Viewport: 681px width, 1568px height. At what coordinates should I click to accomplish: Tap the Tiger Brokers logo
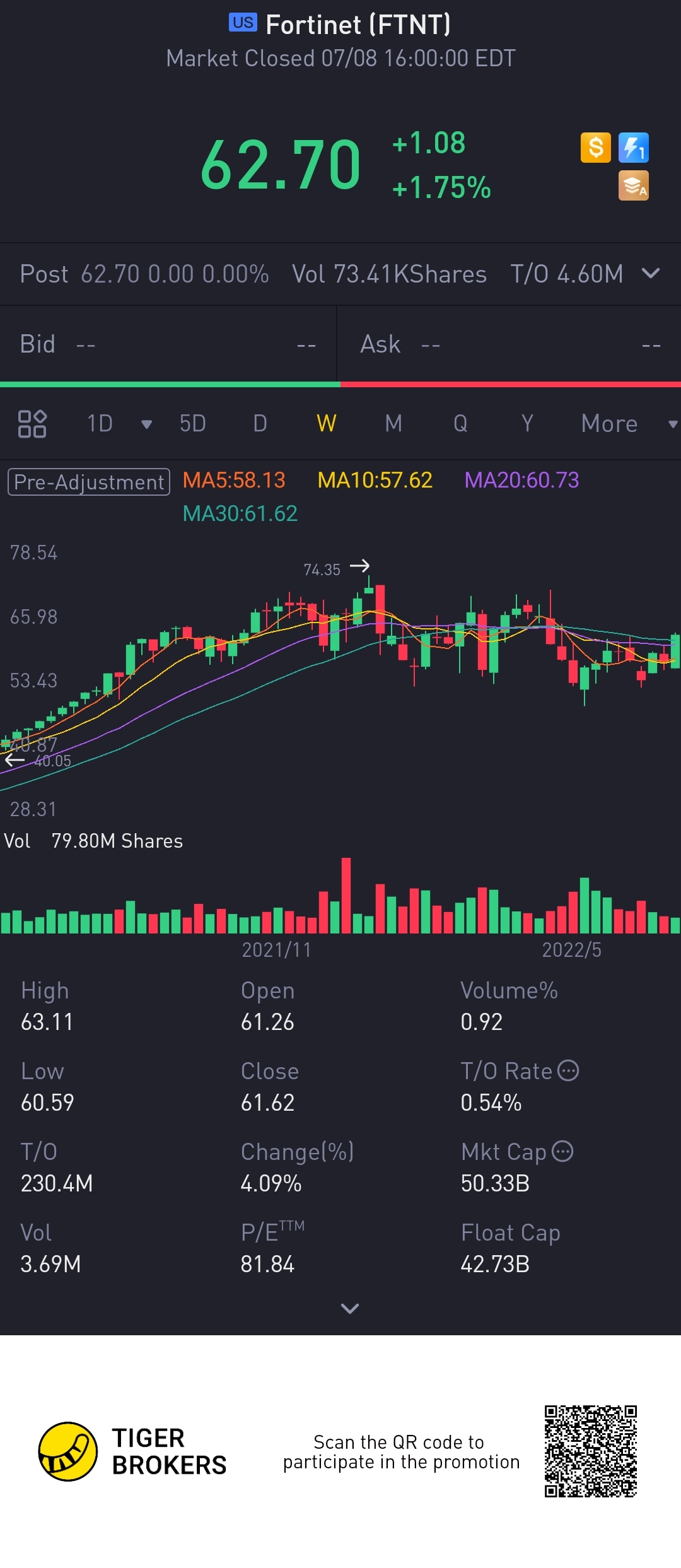point(132,1451)
